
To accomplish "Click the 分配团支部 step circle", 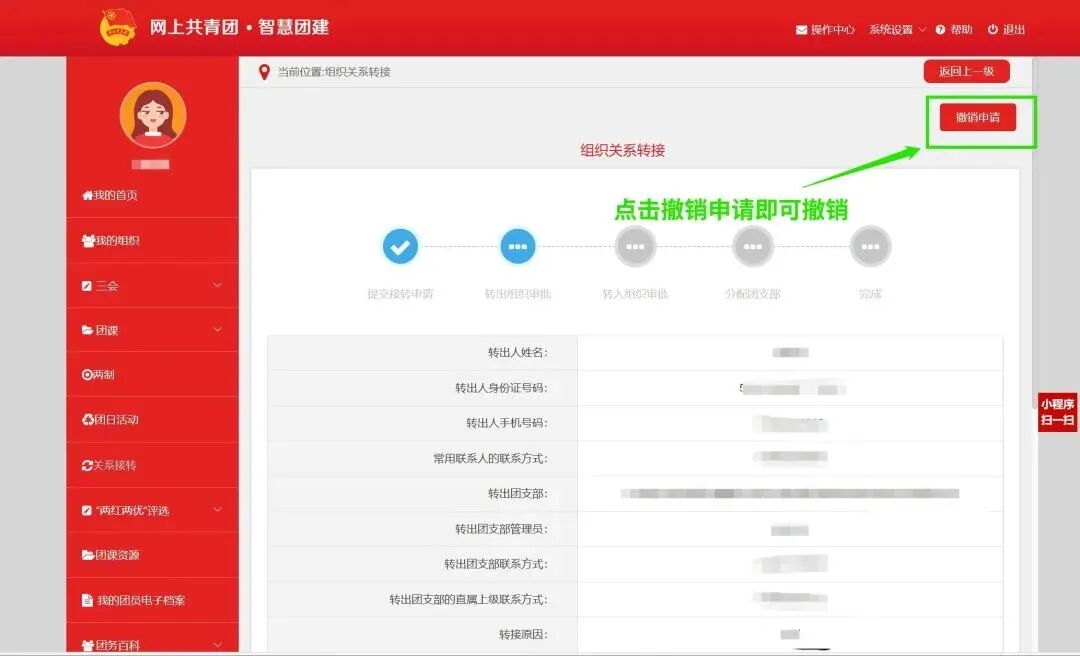I will coord(753,247).
